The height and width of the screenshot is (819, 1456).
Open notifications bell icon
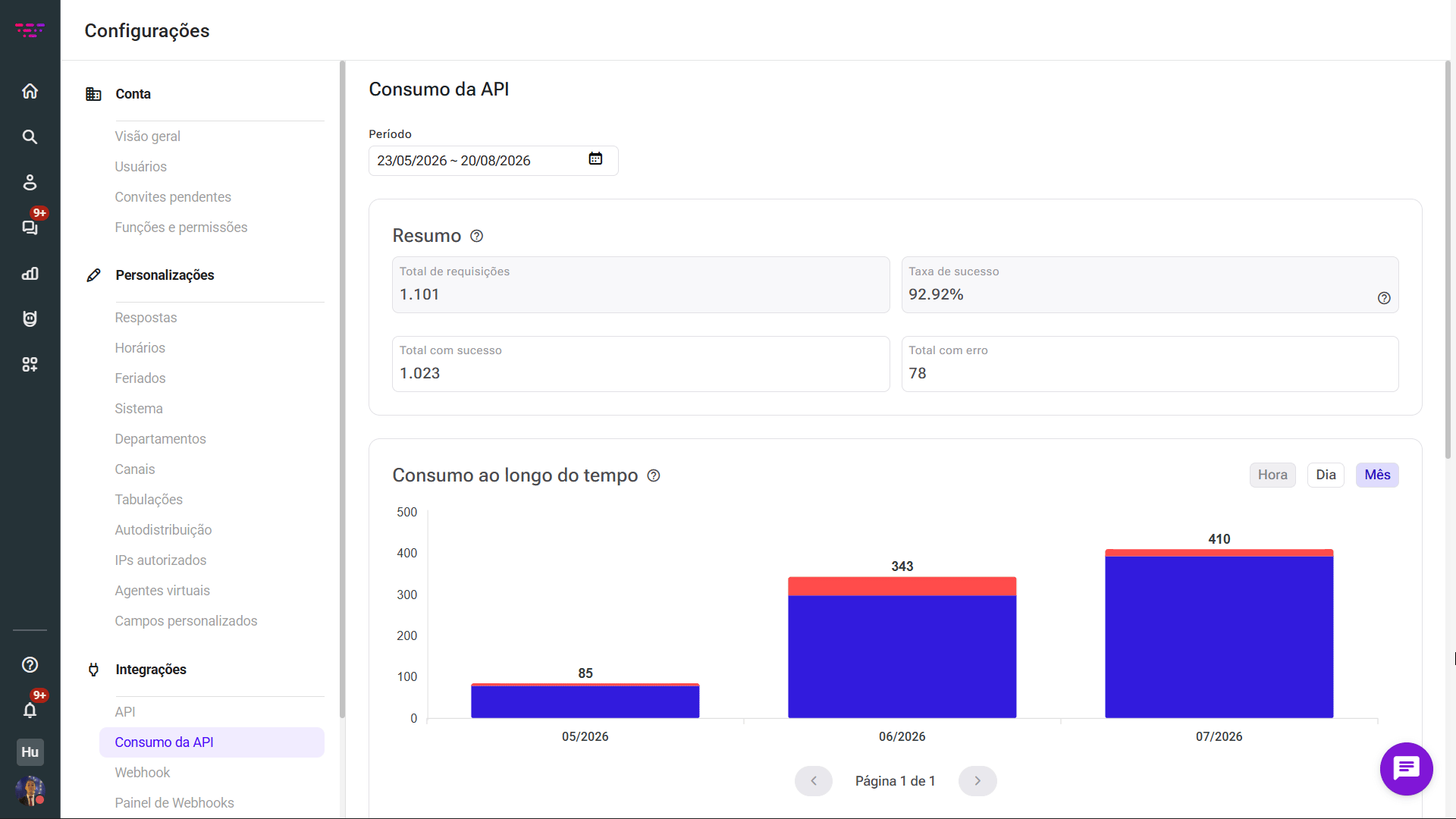(30, 711)
